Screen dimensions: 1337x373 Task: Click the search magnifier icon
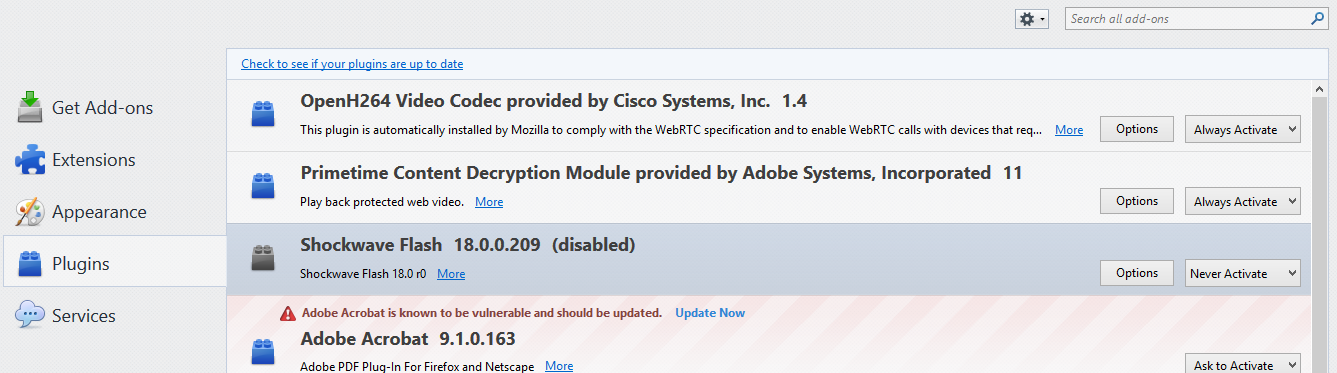1317,18
